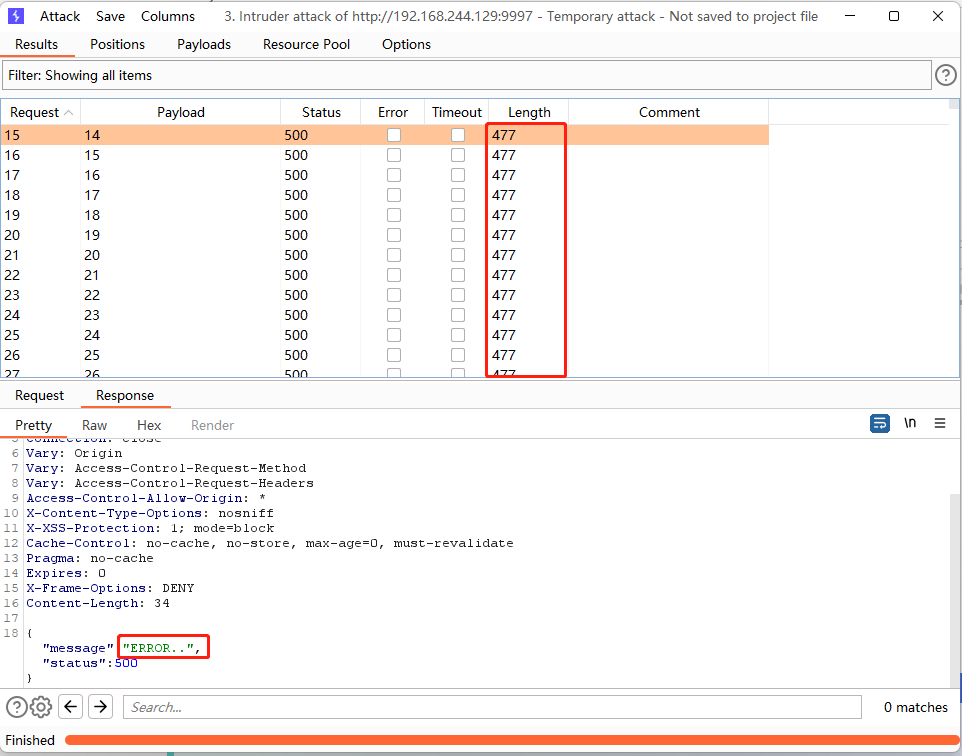Image resolution: width=962 pixels, height=756 pixels.
Task: Toggle Timeout checkbox for request 18
Action: point(458,195)
